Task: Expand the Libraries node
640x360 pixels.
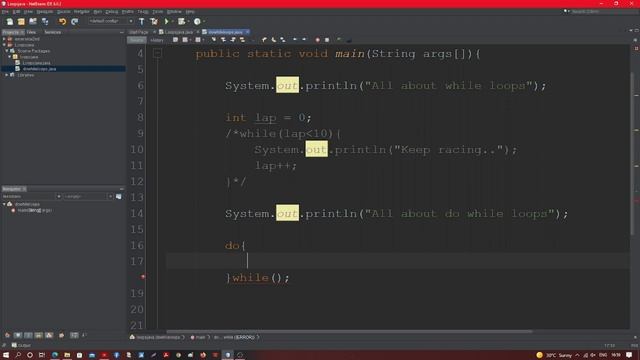Action: pos(7,75)
